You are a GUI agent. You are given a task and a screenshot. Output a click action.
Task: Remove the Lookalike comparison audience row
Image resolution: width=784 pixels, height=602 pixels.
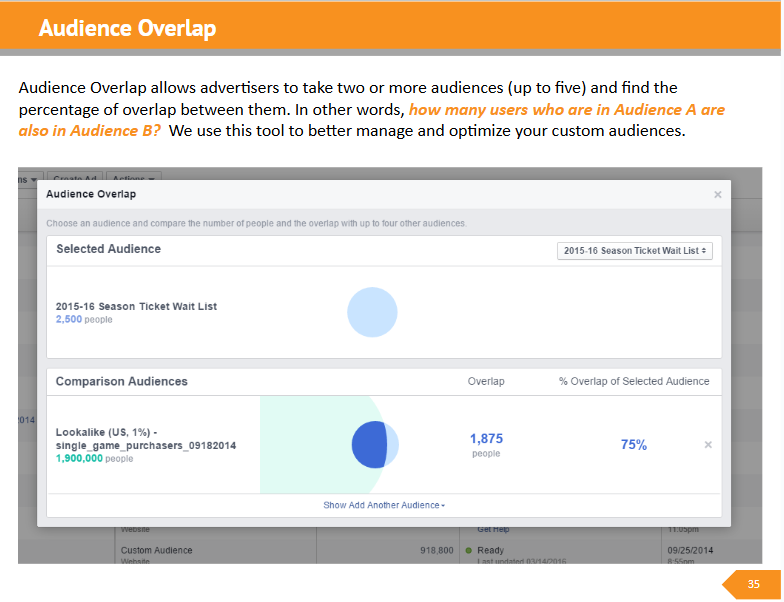pos(708,445)
